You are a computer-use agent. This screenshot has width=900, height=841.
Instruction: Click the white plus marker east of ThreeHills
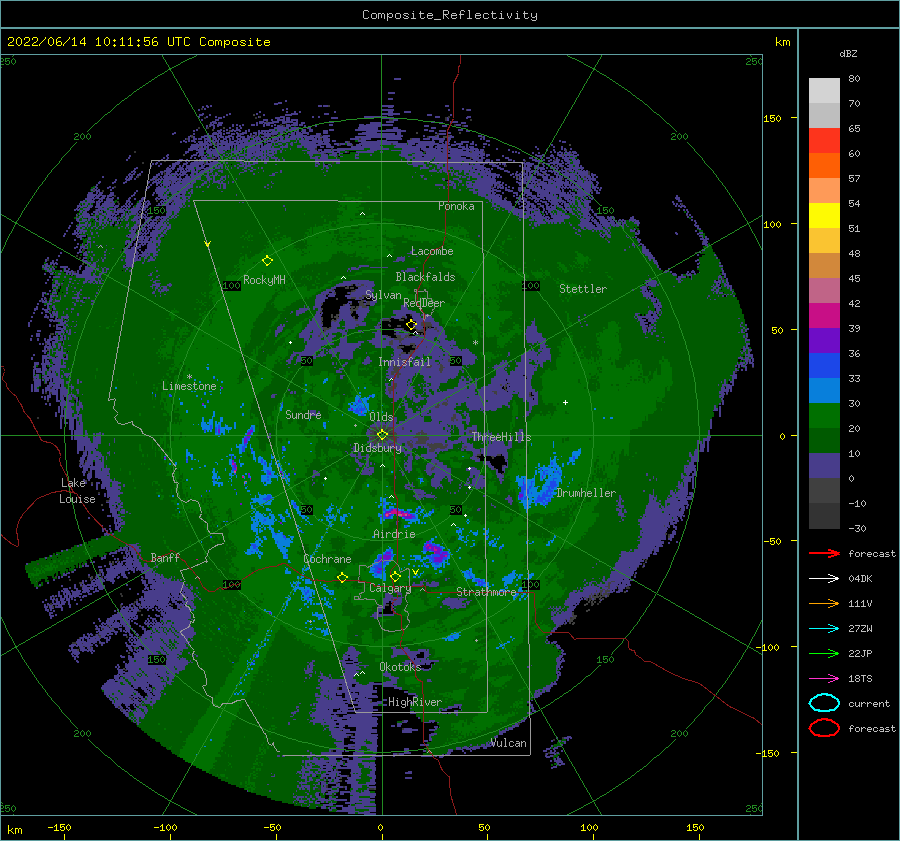coord(565,402)
